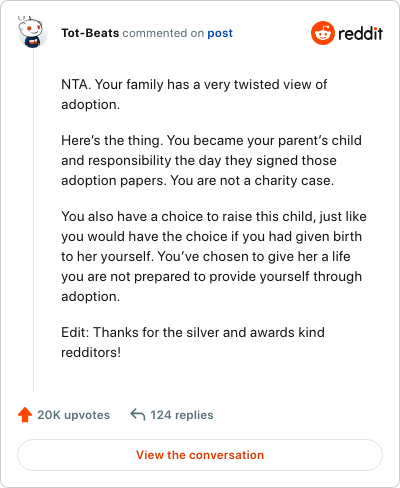Collapse the comment via the vertical thread line
400x488 pixels.
click(x=33, y=220)
